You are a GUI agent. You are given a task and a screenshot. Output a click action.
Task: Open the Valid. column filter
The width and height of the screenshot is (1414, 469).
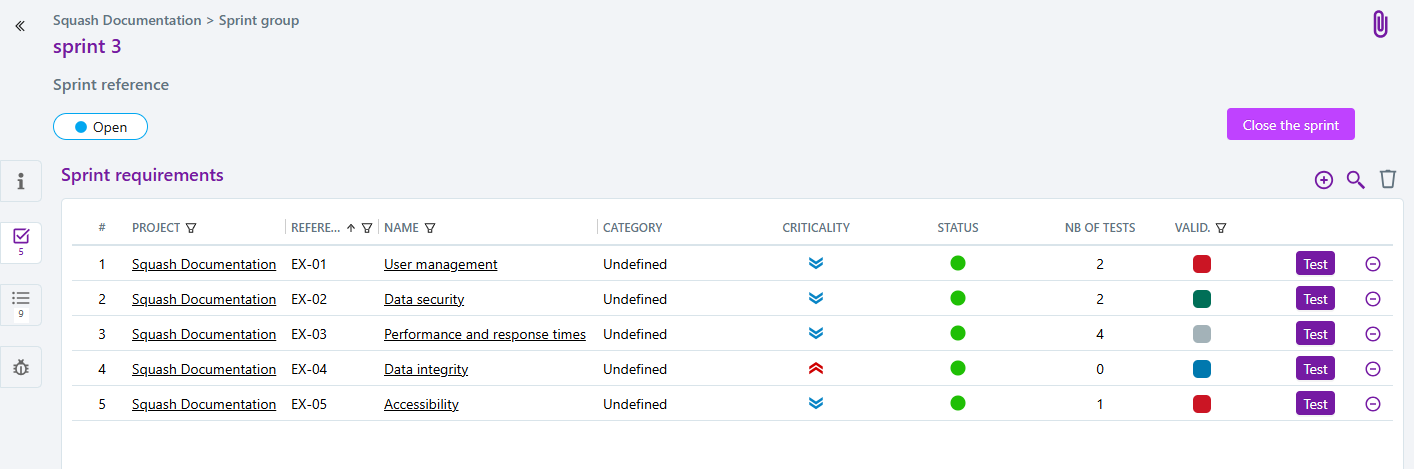(x=1221, y=228)
